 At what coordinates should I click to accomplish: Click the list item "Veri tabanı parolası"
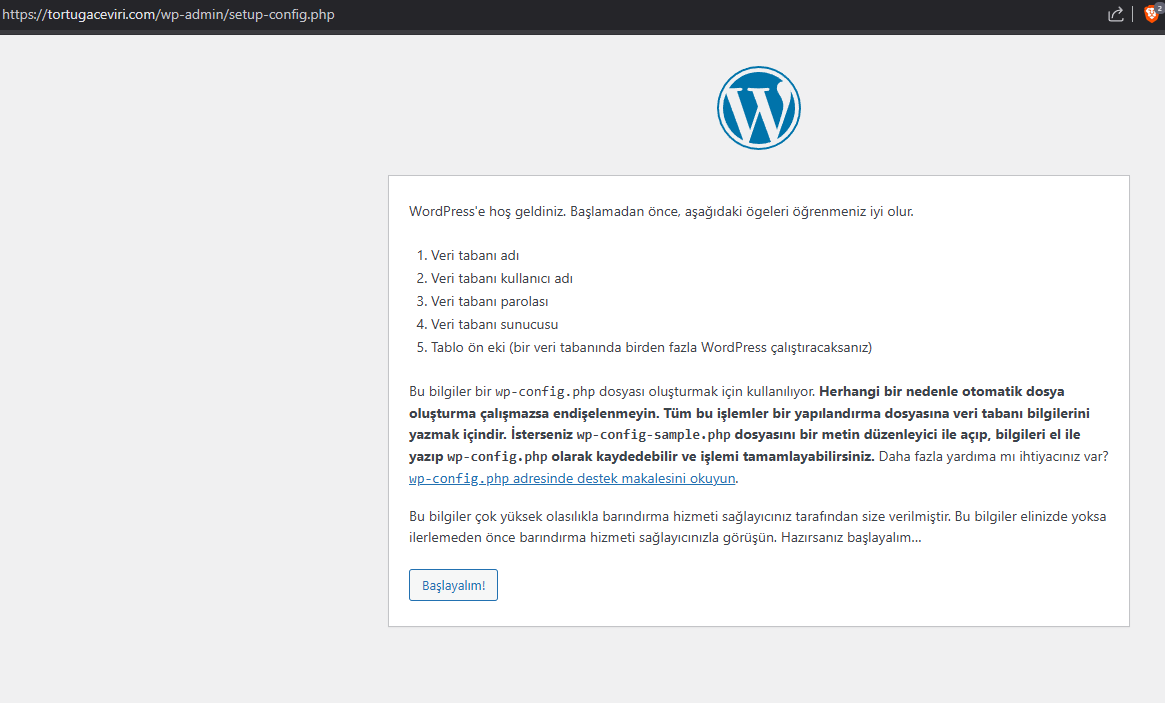coord(490,301)
